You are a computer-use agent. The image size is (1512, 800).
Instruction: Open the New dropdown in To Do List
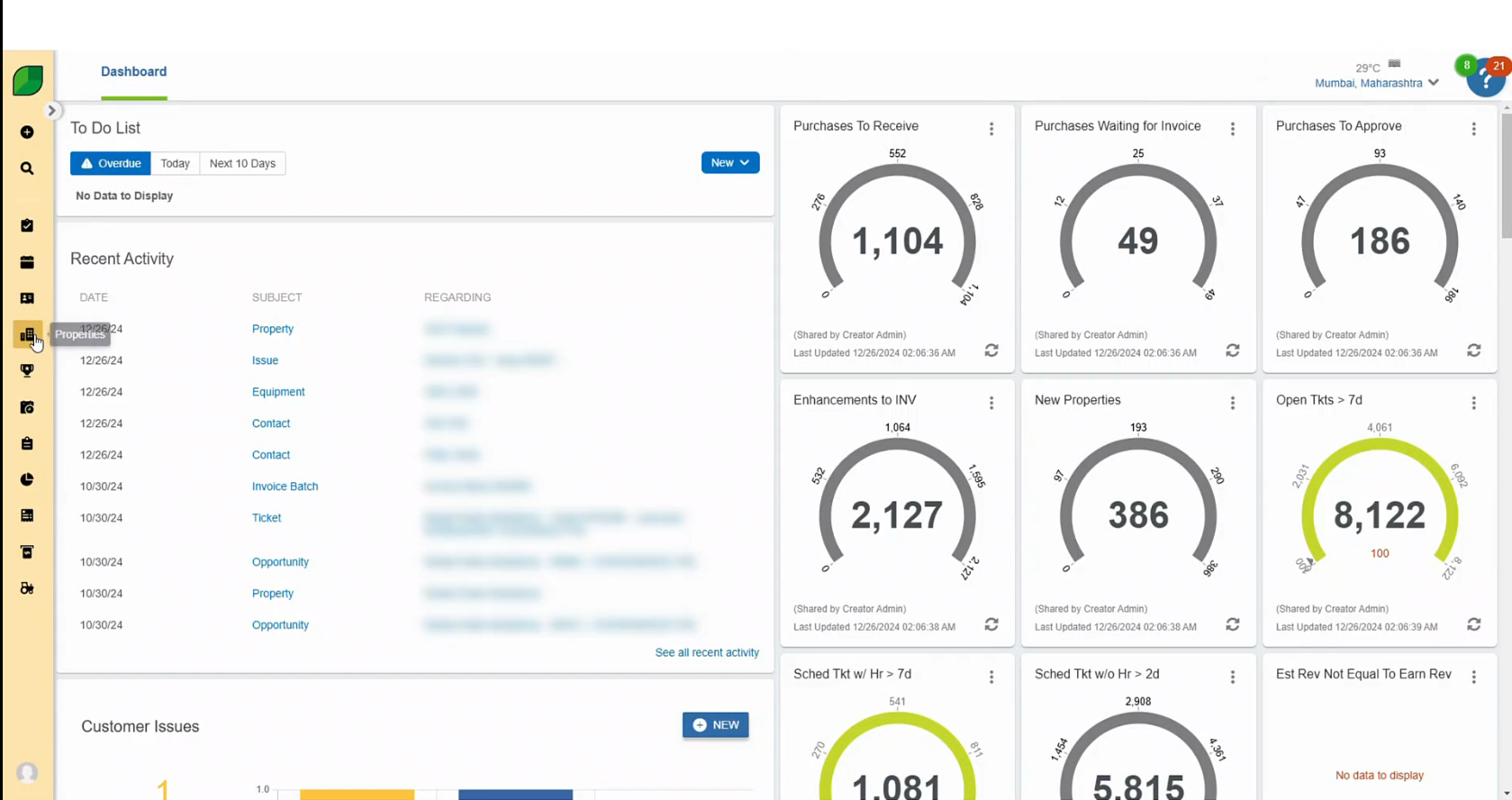tap(730, 163)
